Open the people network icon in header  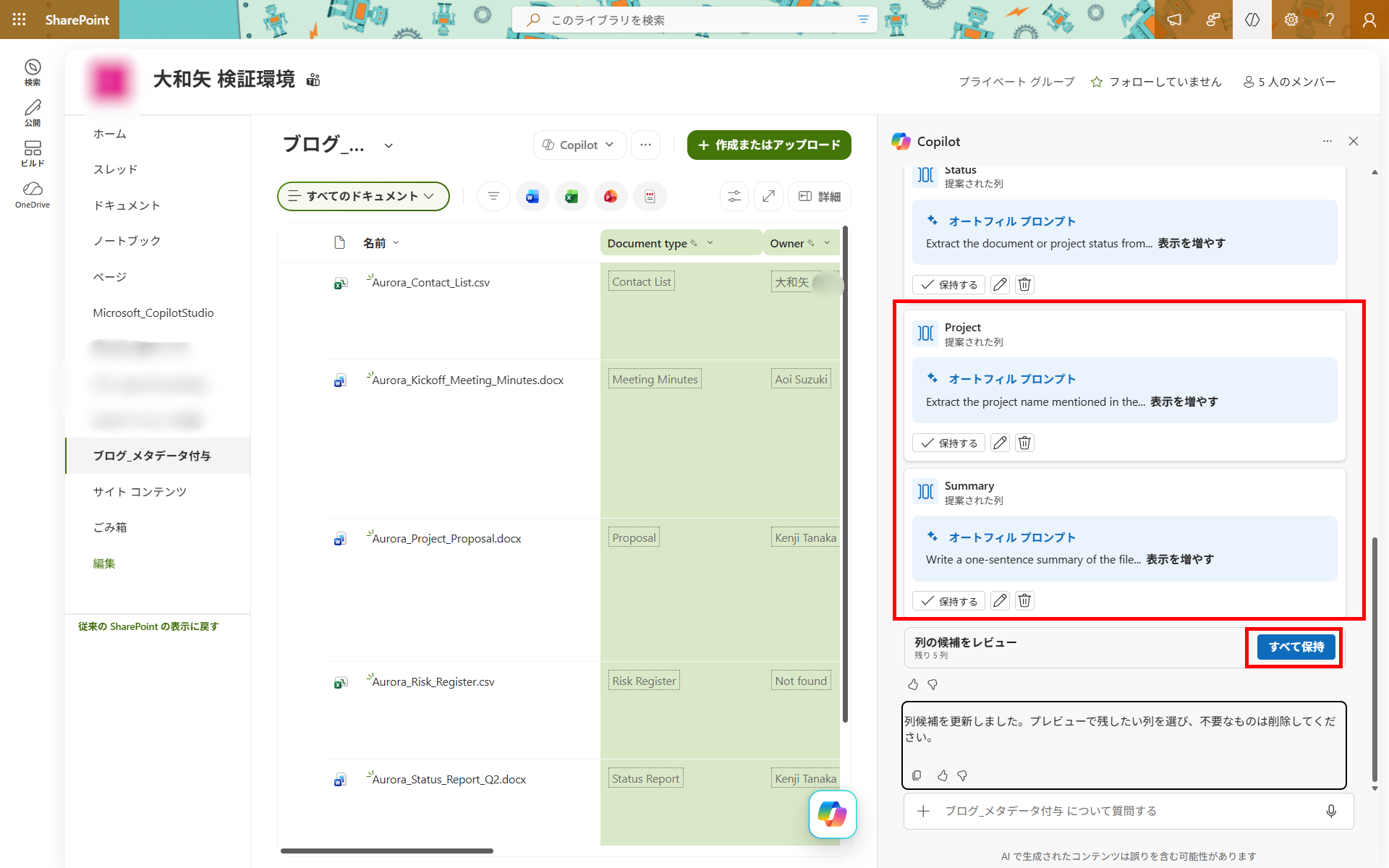coord(1213,20)
